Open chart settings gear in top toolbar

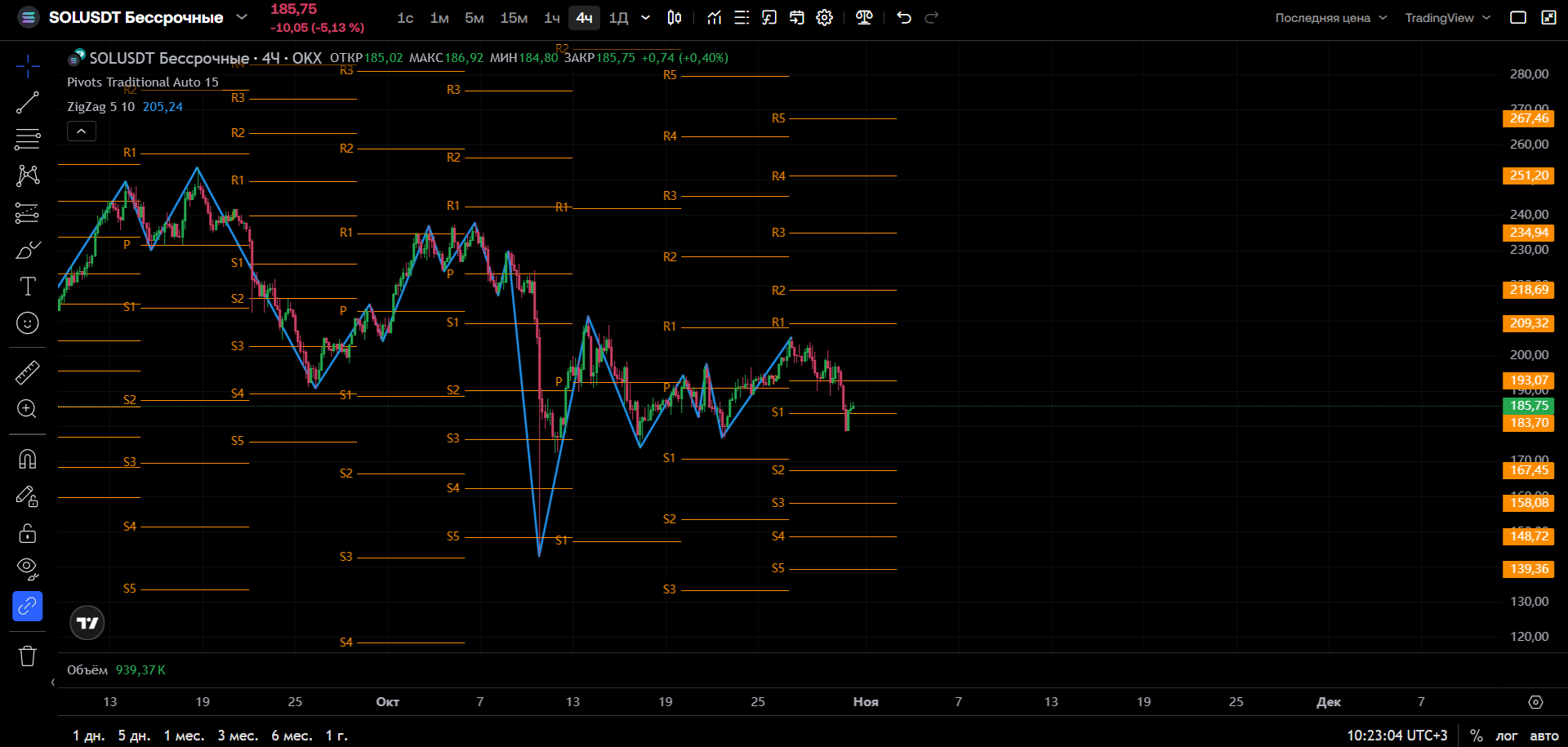click(825, 18)
